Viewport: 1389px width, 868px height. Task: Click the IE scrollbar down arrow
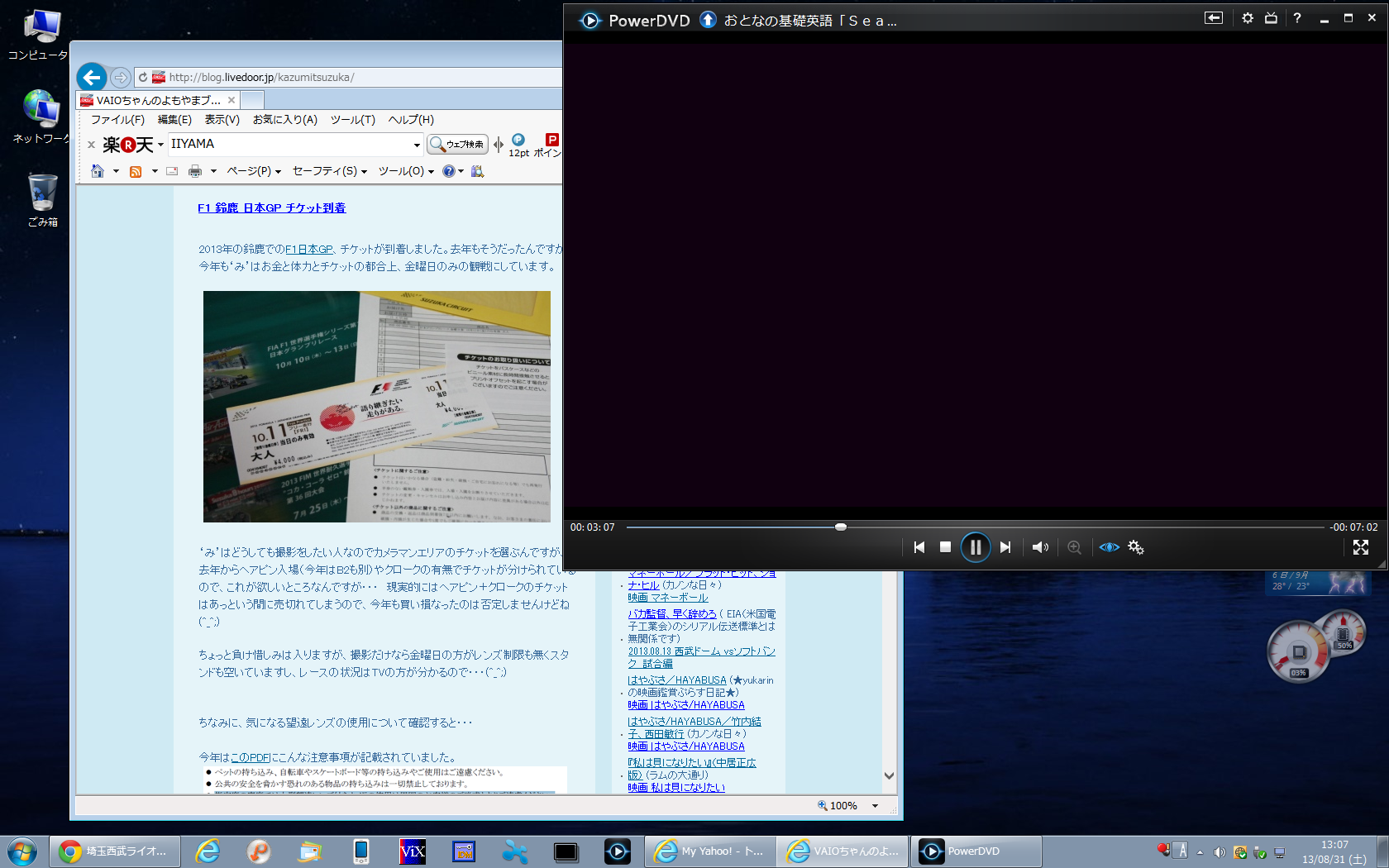tap(890, 776)
